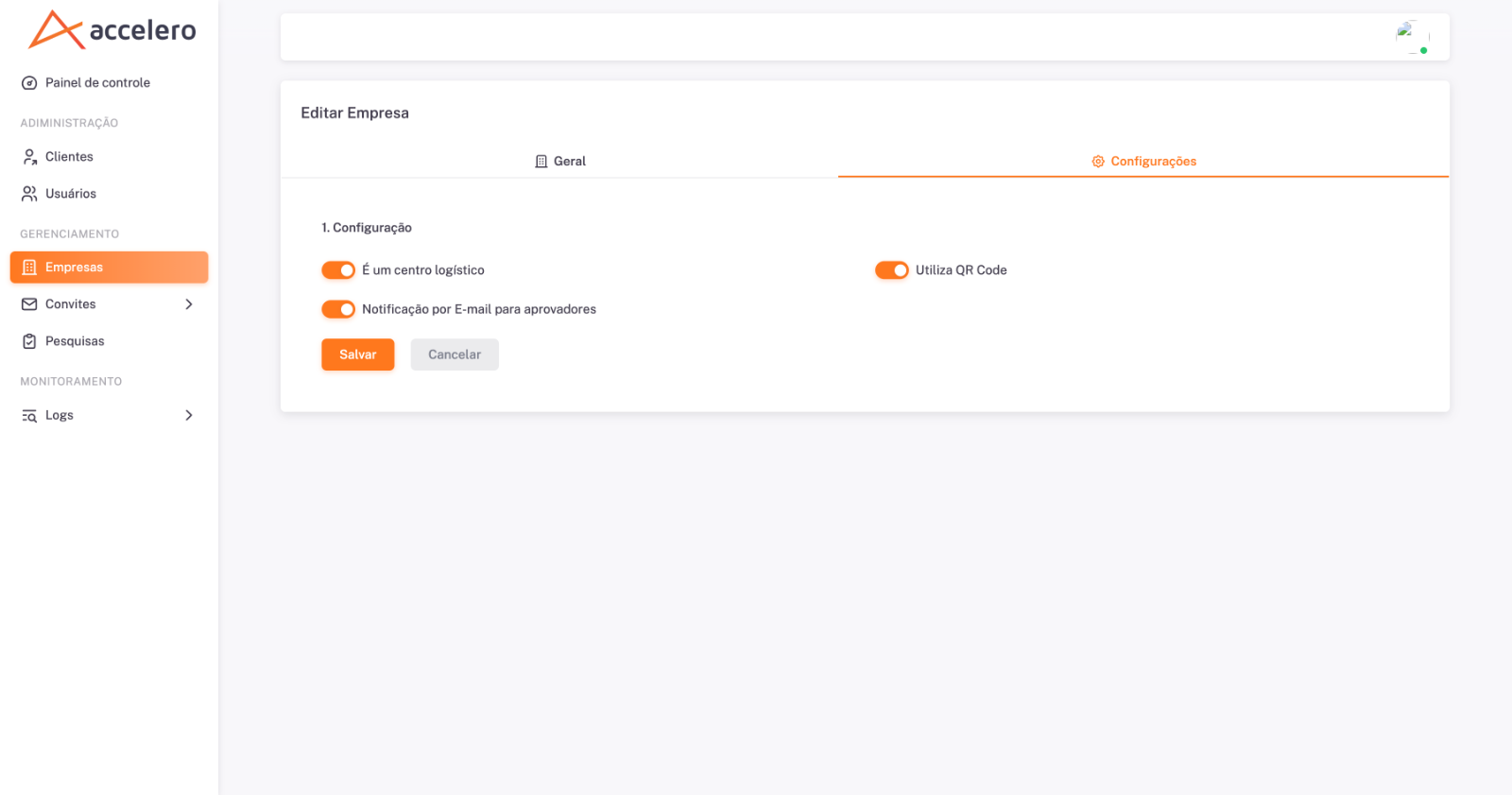The image size is (1512, 795).
Task: Open the user avatar in top bar
Action: 1412,37
